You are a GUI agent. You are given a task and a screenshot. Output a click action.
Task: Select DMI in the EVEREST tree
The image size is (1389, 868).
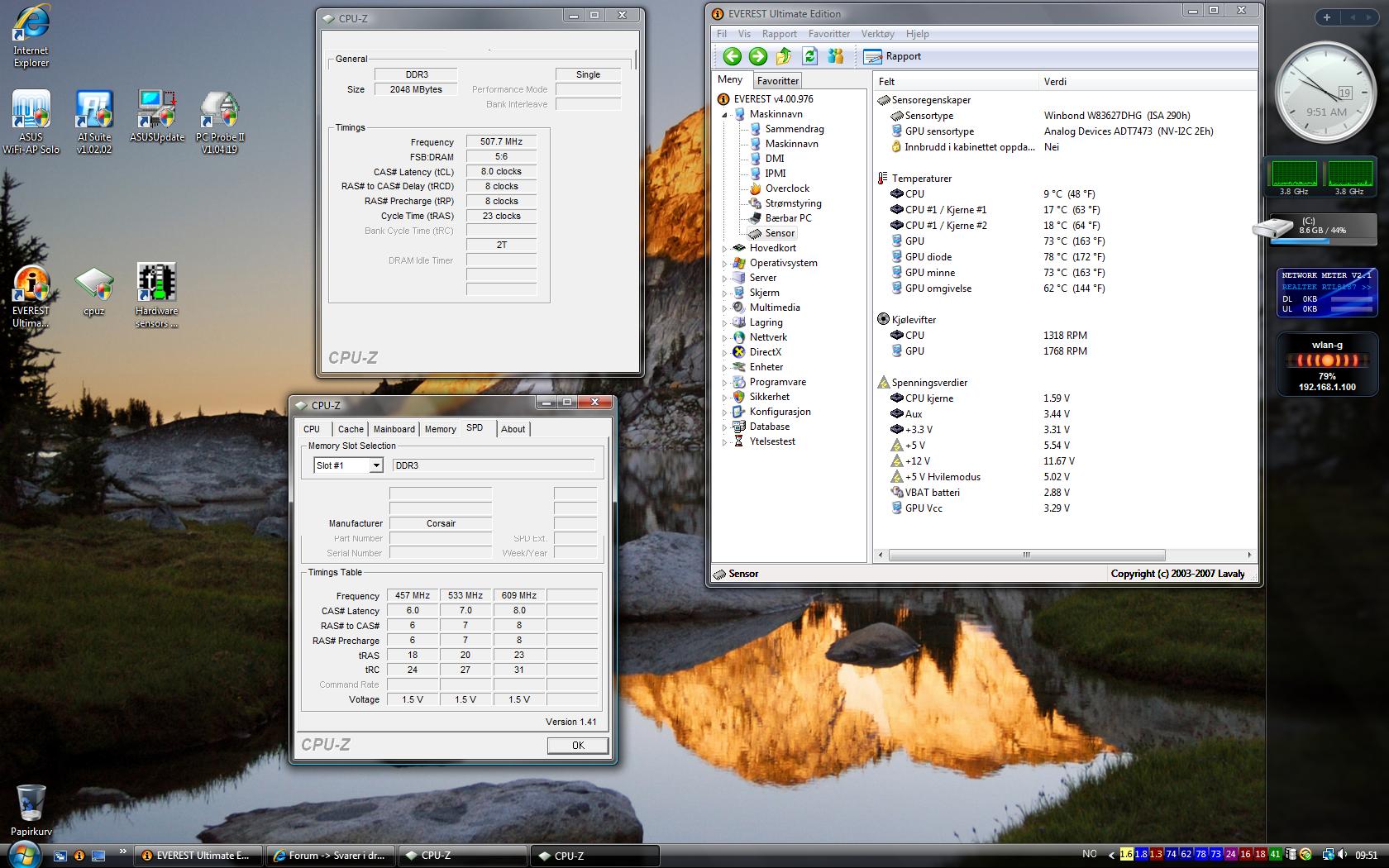[766, 159]
